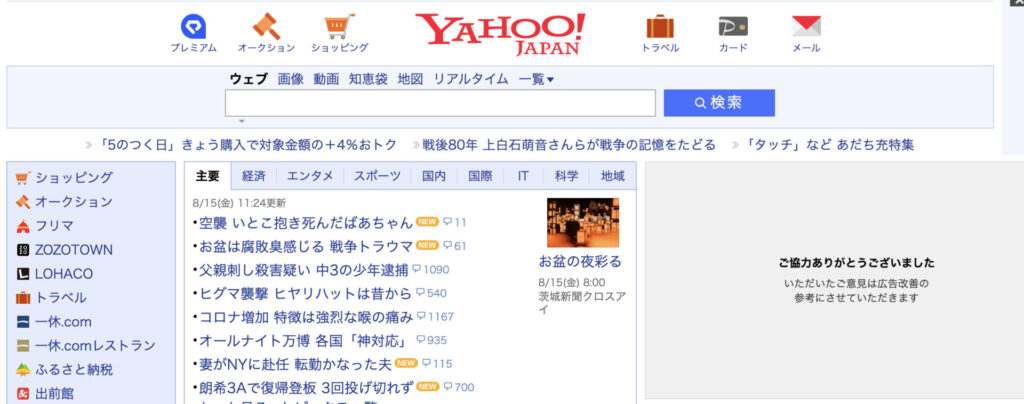
Task: Read the 朗希3Aで復帰登板 3回投げ切れず headline
Action: [x=306, y=387]
